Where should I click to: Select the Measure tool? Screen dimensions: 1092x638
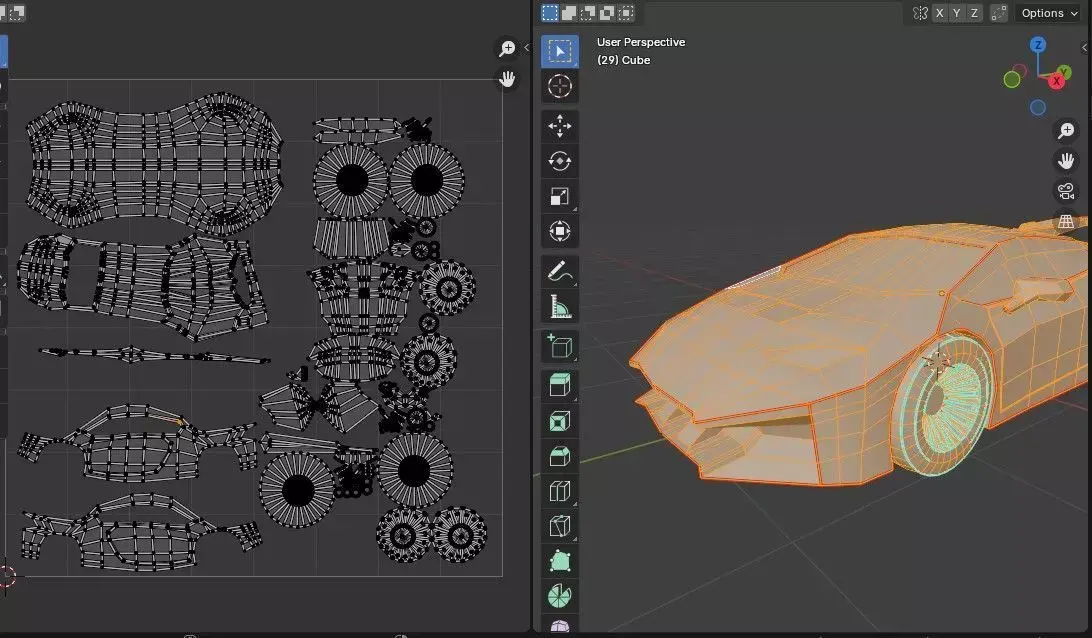(560, 306)
